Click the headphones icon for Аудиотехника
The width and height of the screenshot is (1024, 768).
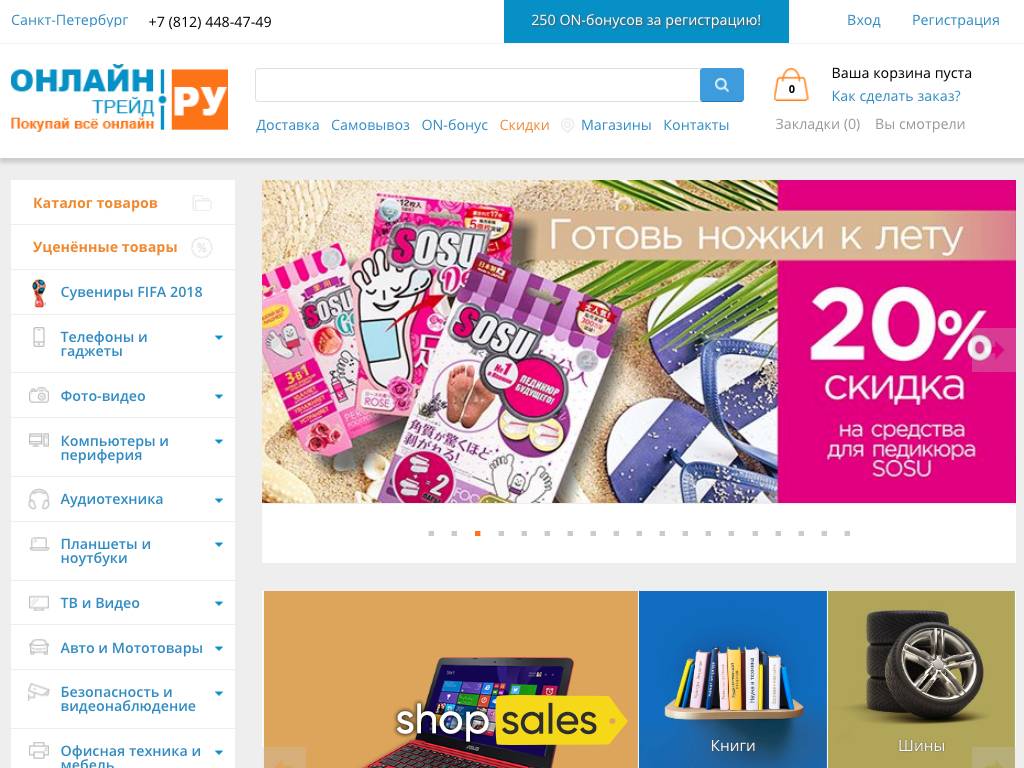39,500
